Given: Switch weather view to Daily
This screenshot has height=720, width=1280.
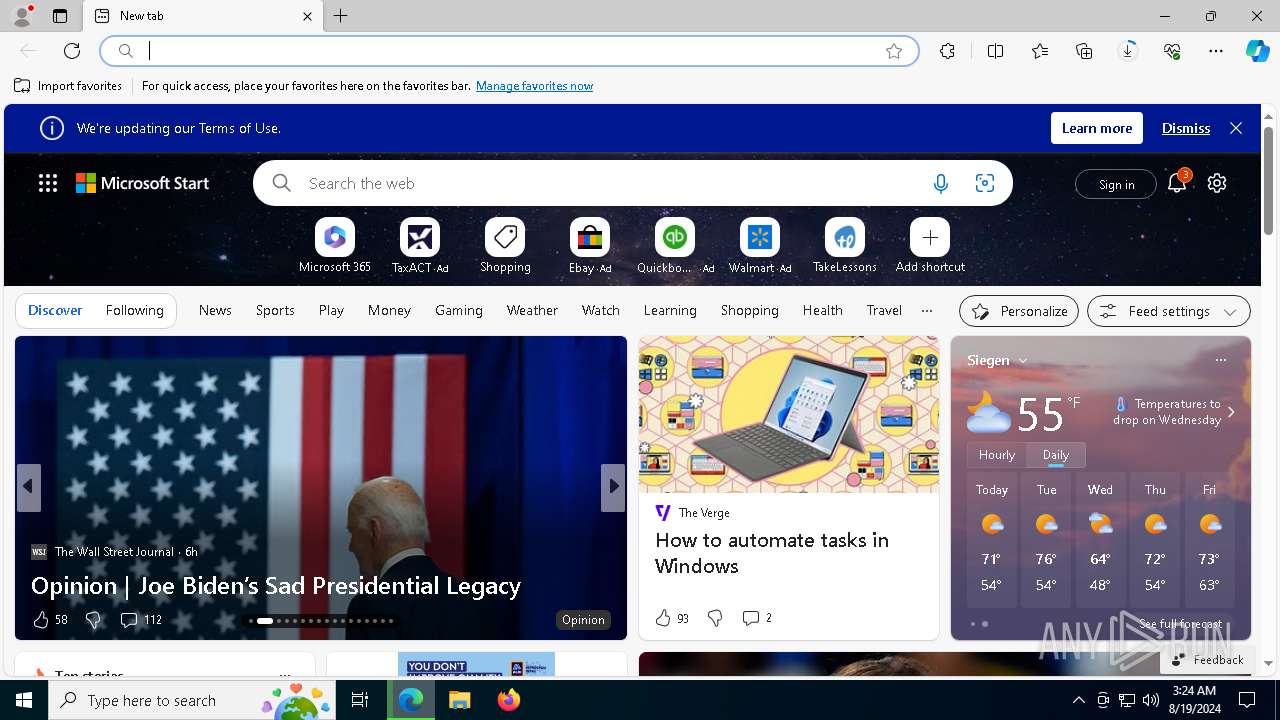Looking at the screenshot, I should 1056,455.
